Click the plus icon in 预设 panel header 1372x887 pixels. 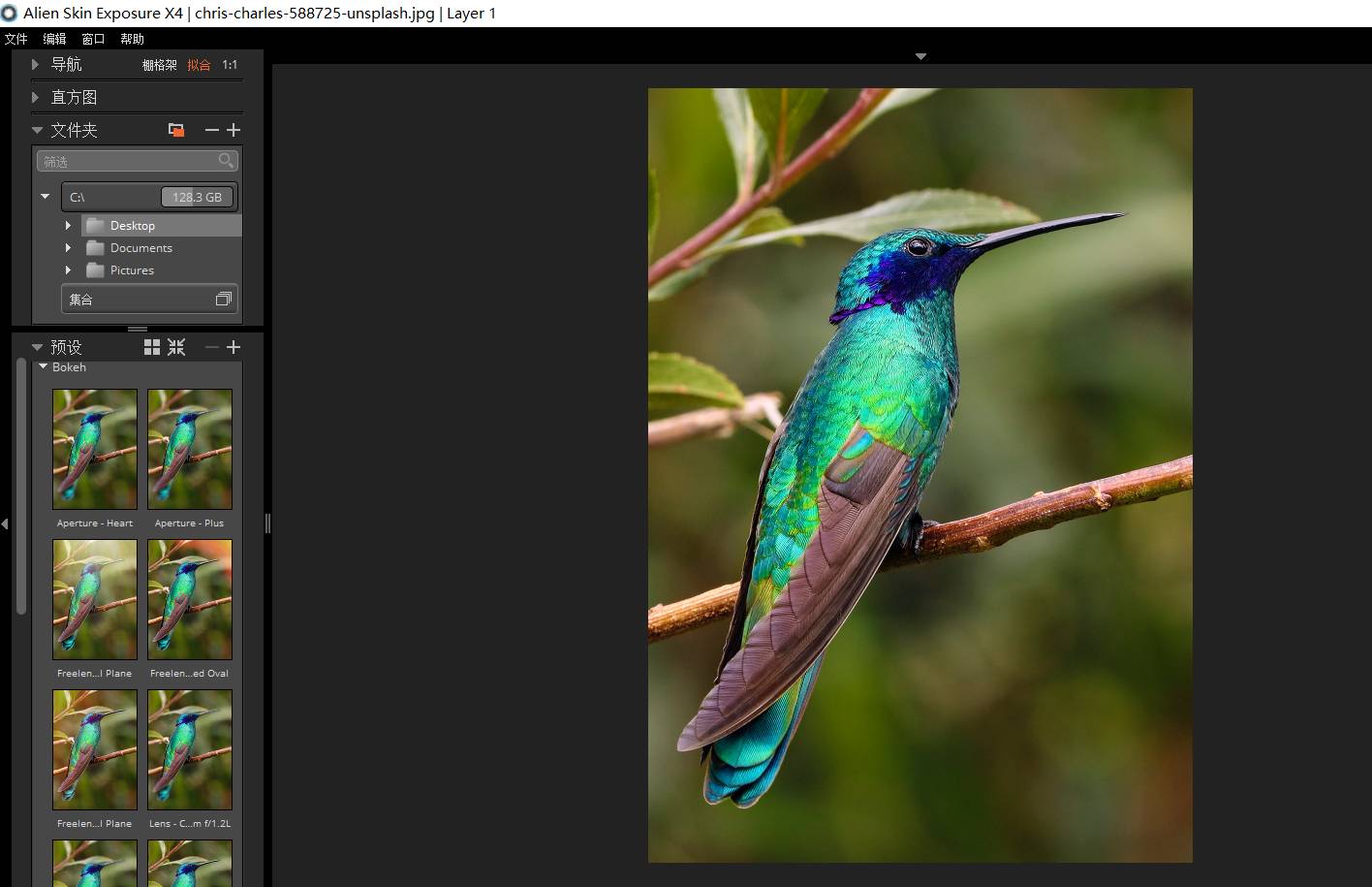[x=234, y=347]
